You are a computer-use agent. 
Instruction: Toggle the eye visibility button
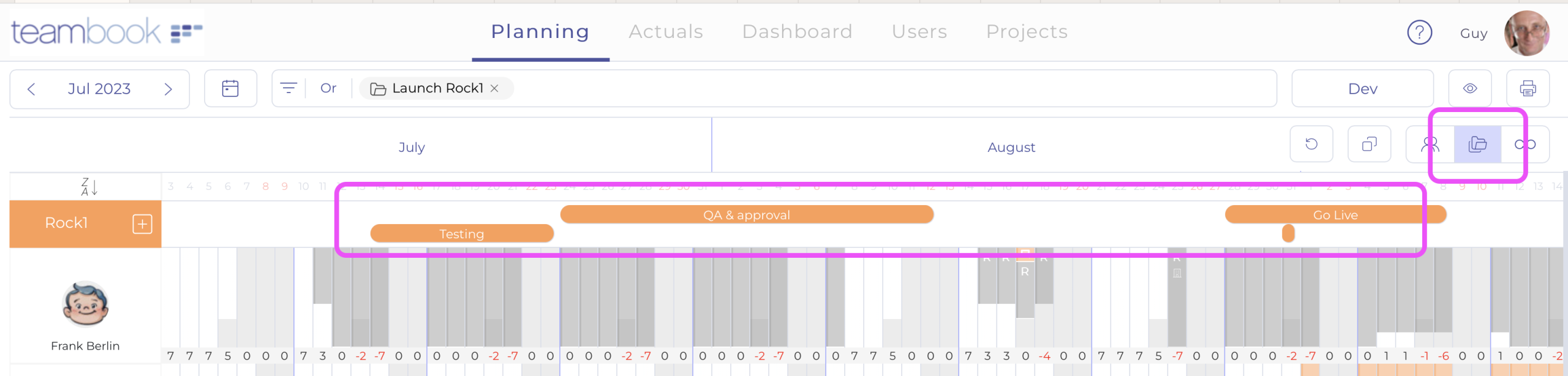click(x=1470, y=89)
